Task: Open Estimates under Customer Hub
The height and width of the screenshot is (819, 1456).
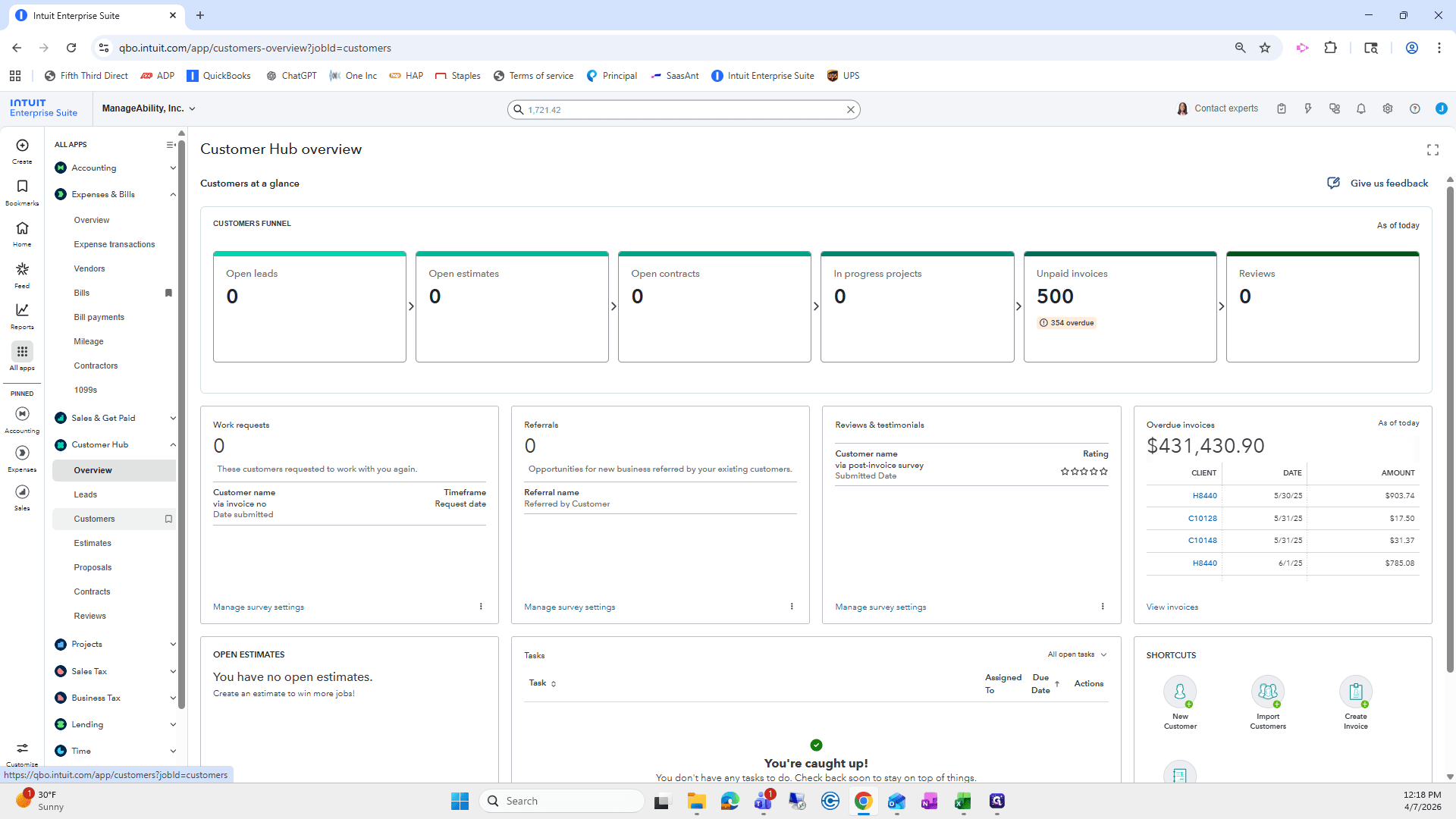Action: tap(93, 544)
